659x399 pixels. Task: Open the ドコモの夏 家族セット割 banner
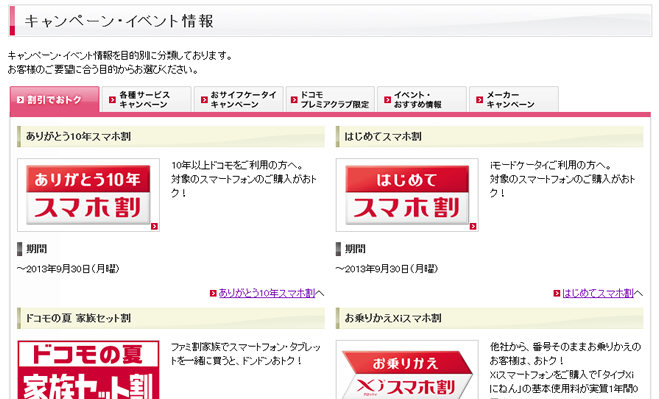click(88, 370)
